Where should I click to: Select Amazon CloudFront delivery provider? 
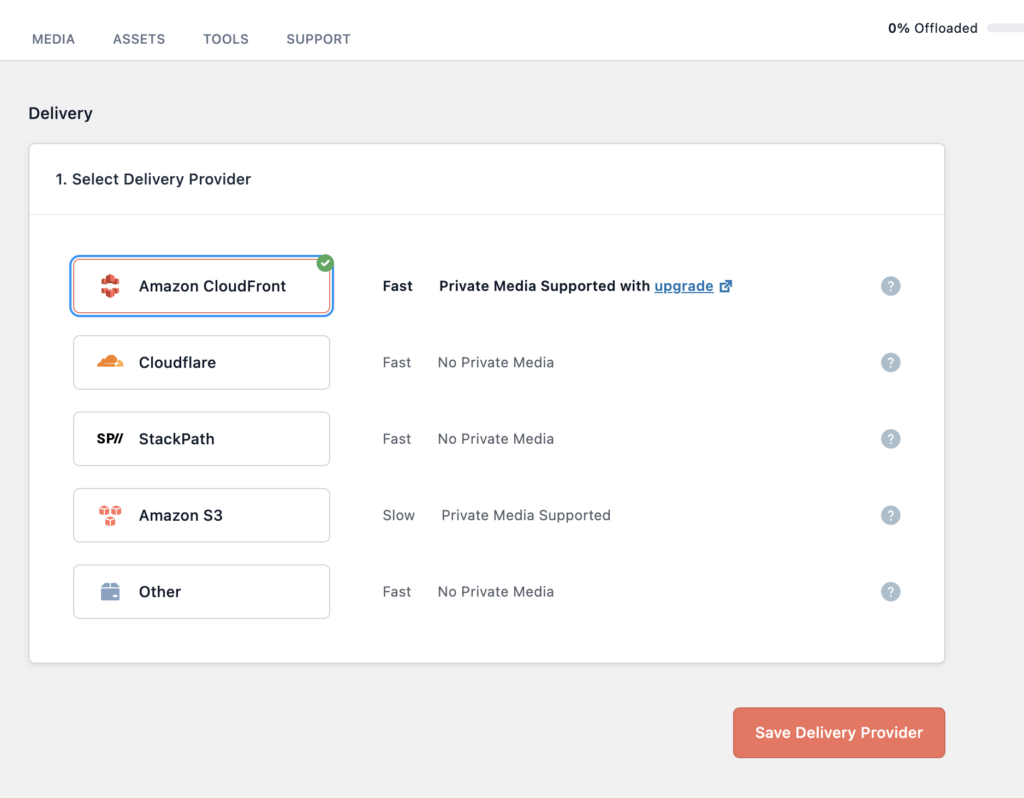201,286
